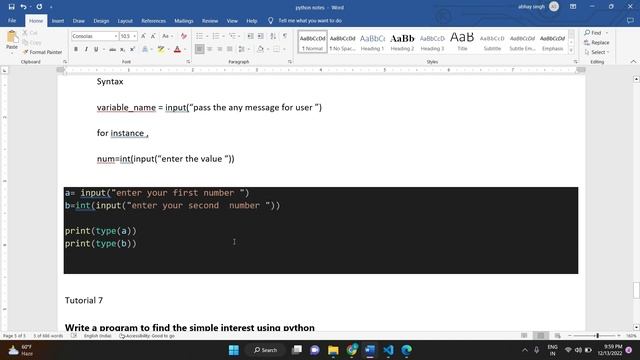Center align the paragraph
Image resolution: width=640 pixels, height=360 pixels.
[209, 49]
